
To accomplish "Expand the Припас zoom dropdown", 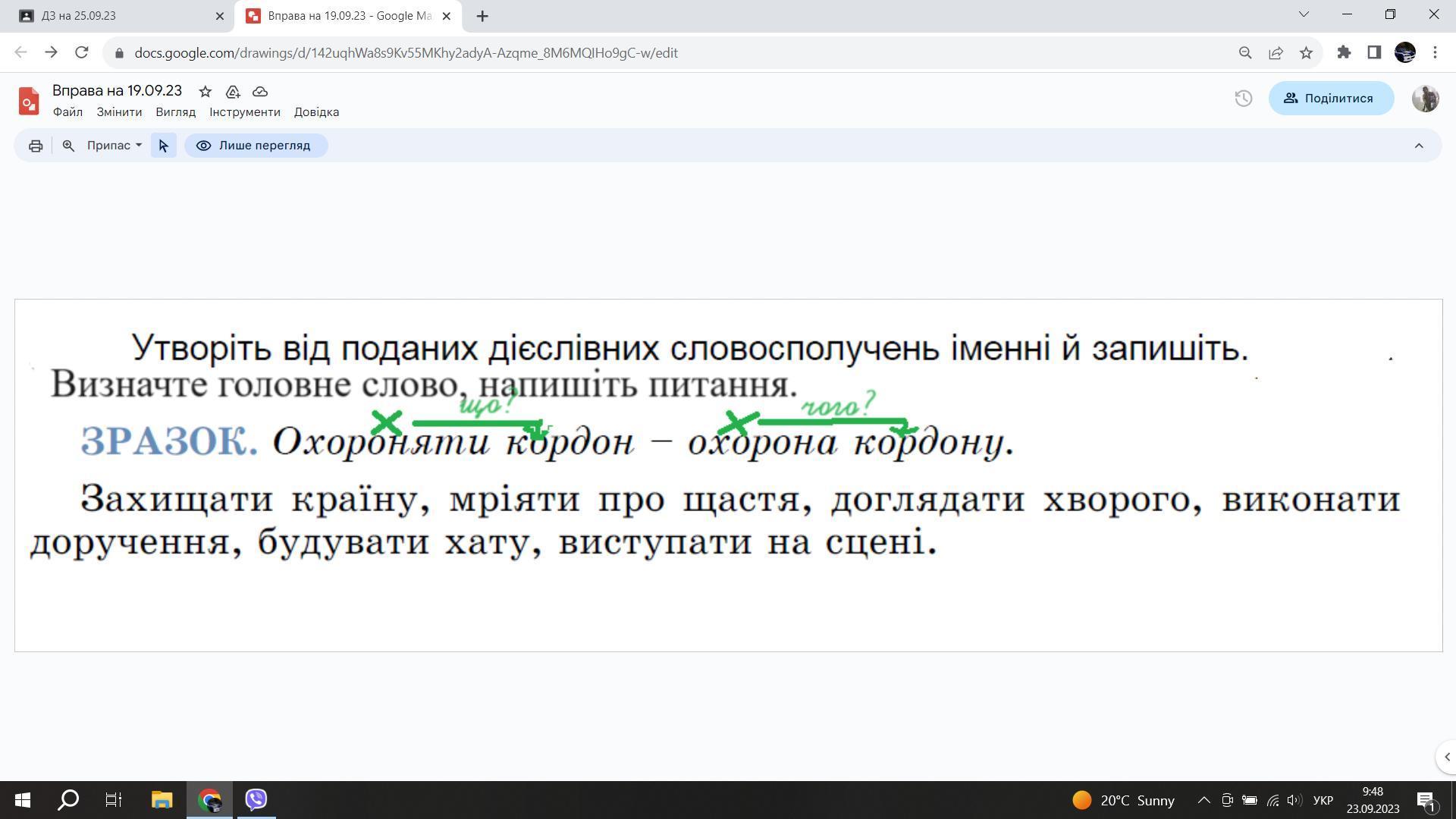I will click(x=114, y=146).
